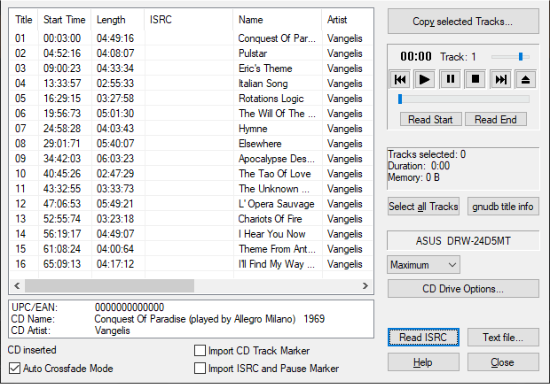The height and width of the screenshot is (384, 550).
Task: Start playback with the play icon
Action: [425, 80]
